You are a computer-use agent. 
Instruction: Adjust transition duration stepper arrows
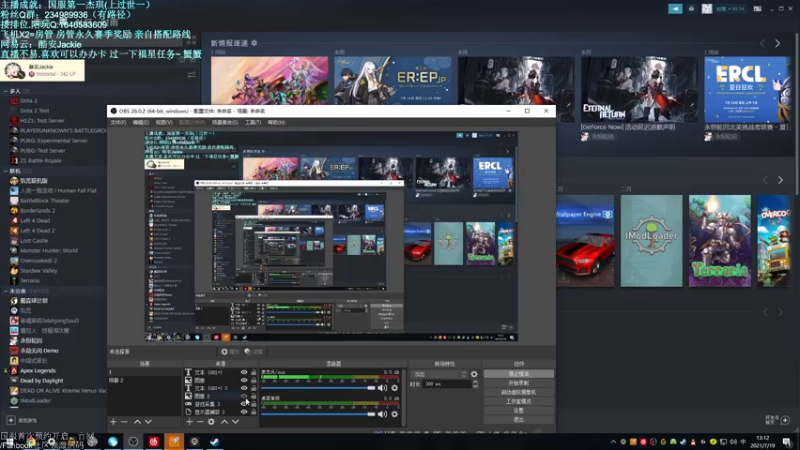[476, 384]
